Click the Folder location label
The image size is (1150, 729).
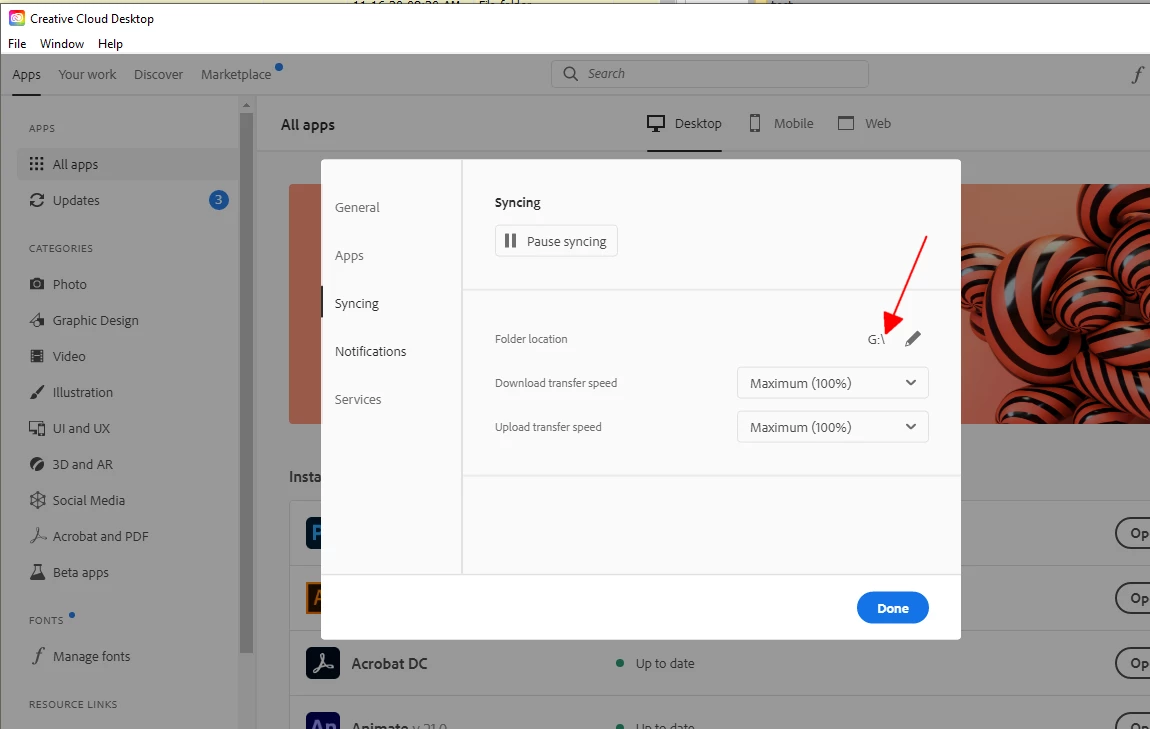(531, 339)
